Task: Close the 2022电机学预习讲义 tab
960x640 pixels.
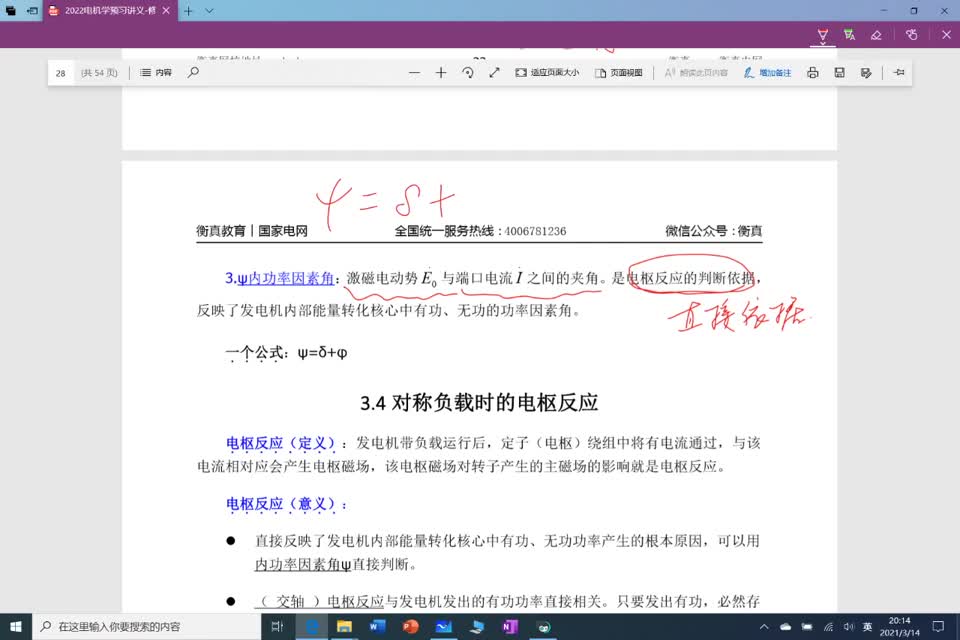Action: point(166,10)
